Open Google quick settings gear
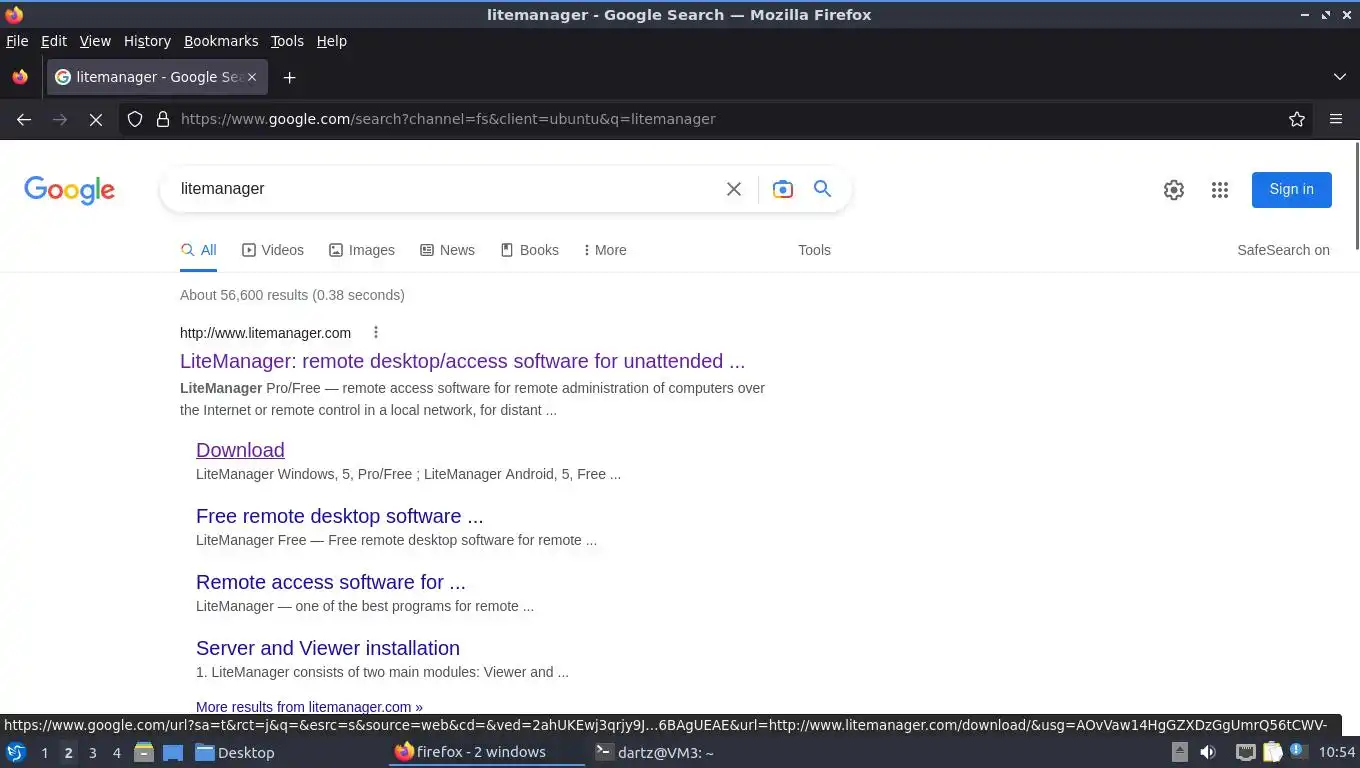 point(1174,190)
